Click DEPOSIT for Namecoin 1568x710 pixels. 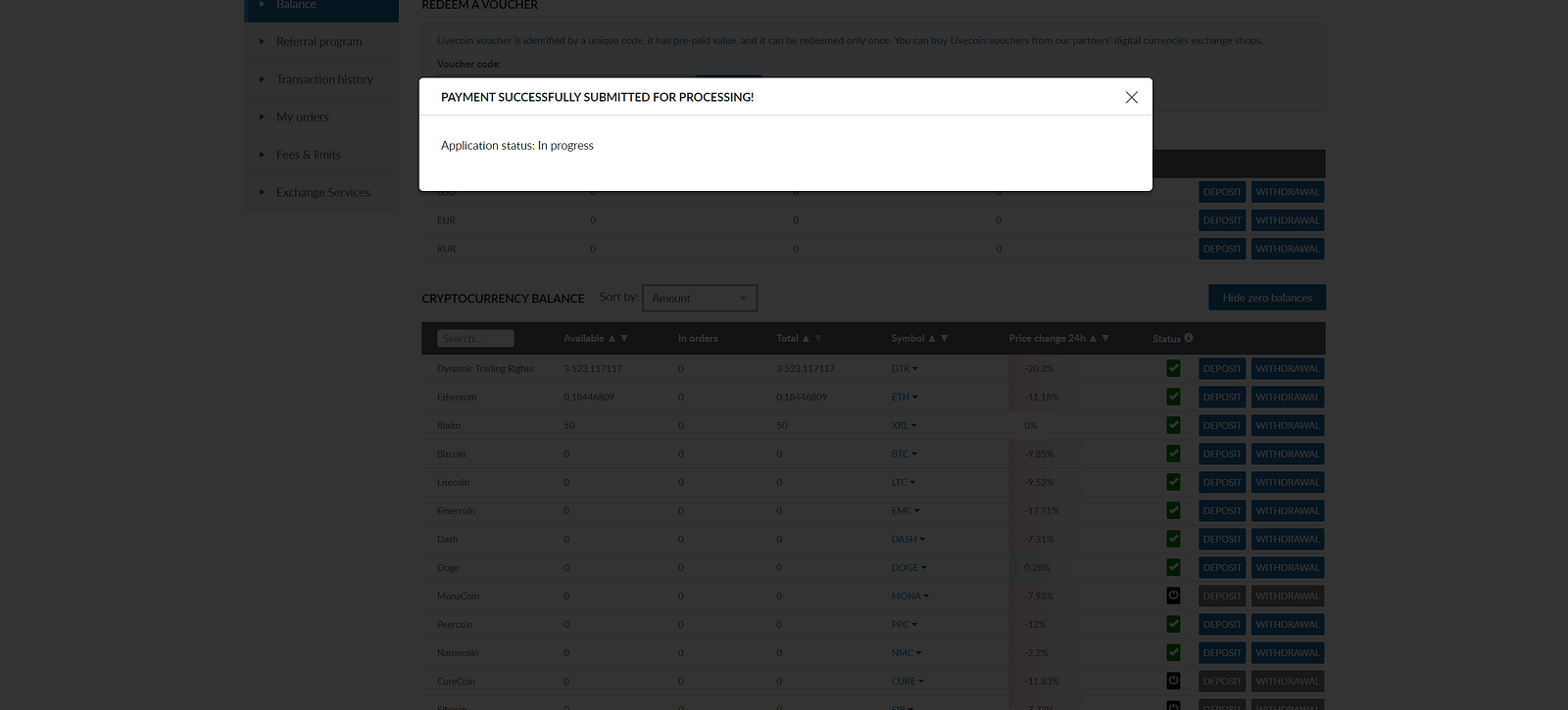1222,652
